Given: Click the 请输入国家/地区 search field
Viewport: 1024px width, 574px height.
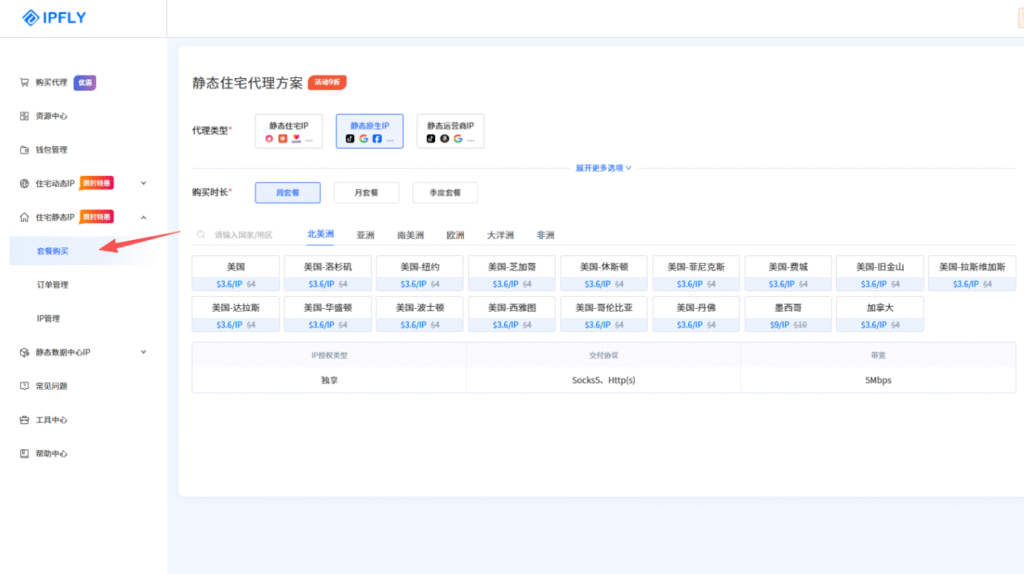Looking at the screenshot, I should (245, 234).
